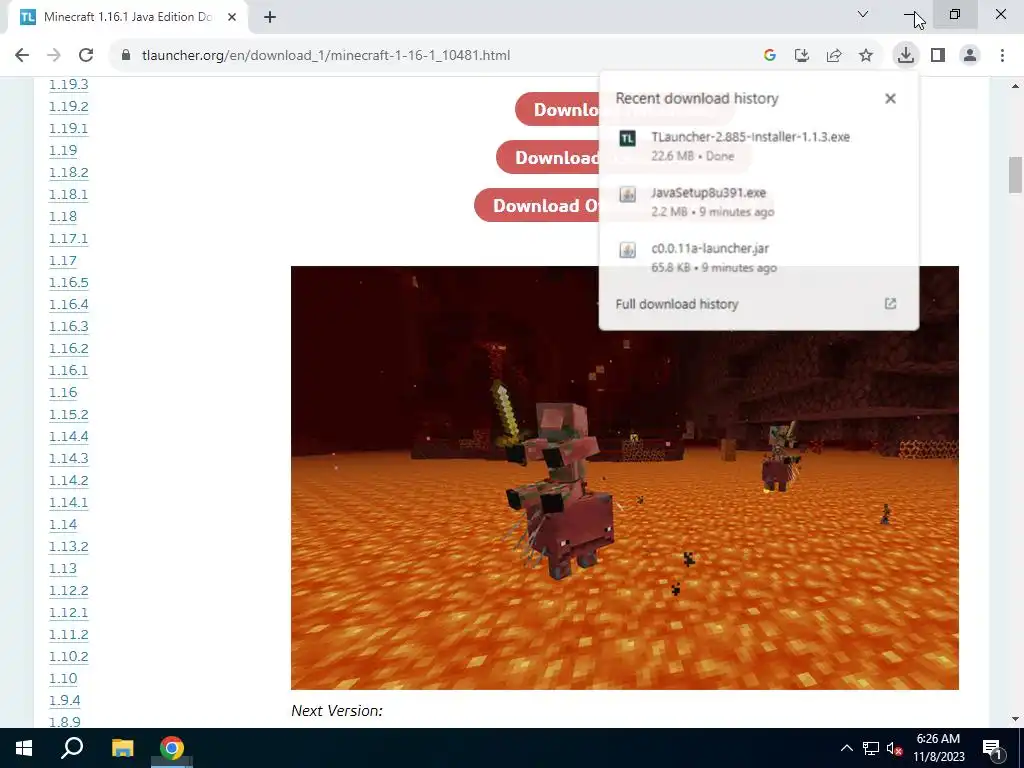This screenshot has height=768, width=1024.
Task: Click the external link icon beside Full download history
Action: (x=890, y=304)
